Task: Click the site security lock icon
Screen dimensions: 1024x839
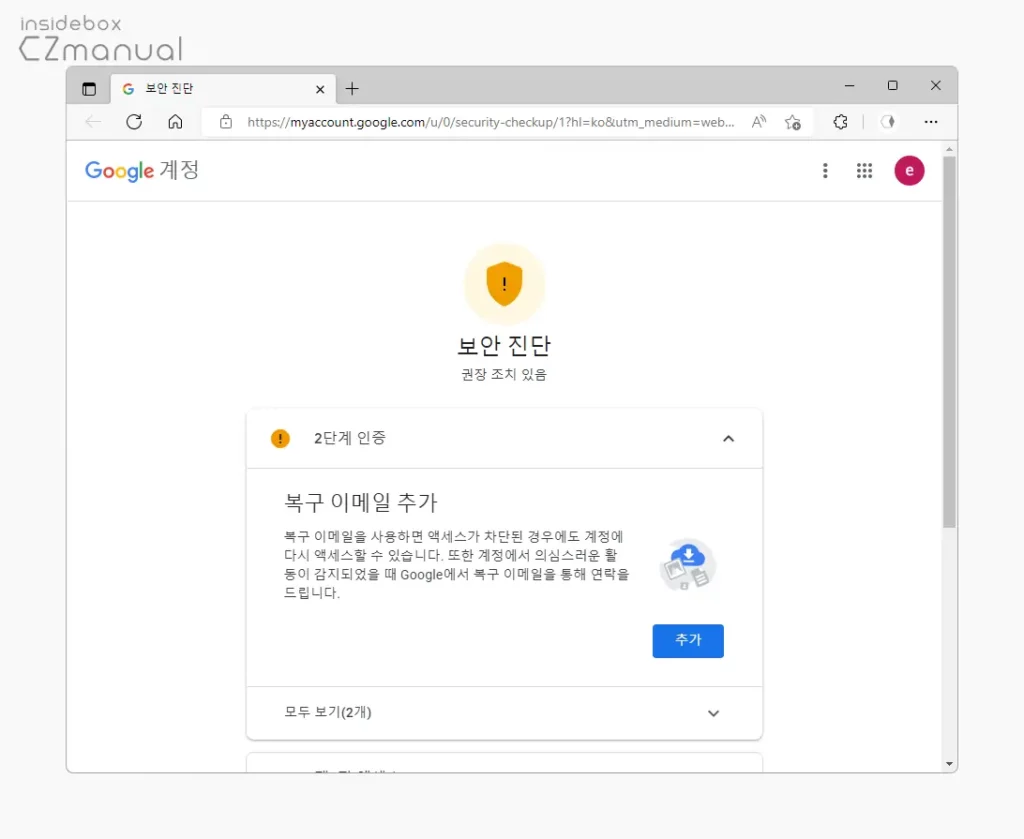Action: 225,121
